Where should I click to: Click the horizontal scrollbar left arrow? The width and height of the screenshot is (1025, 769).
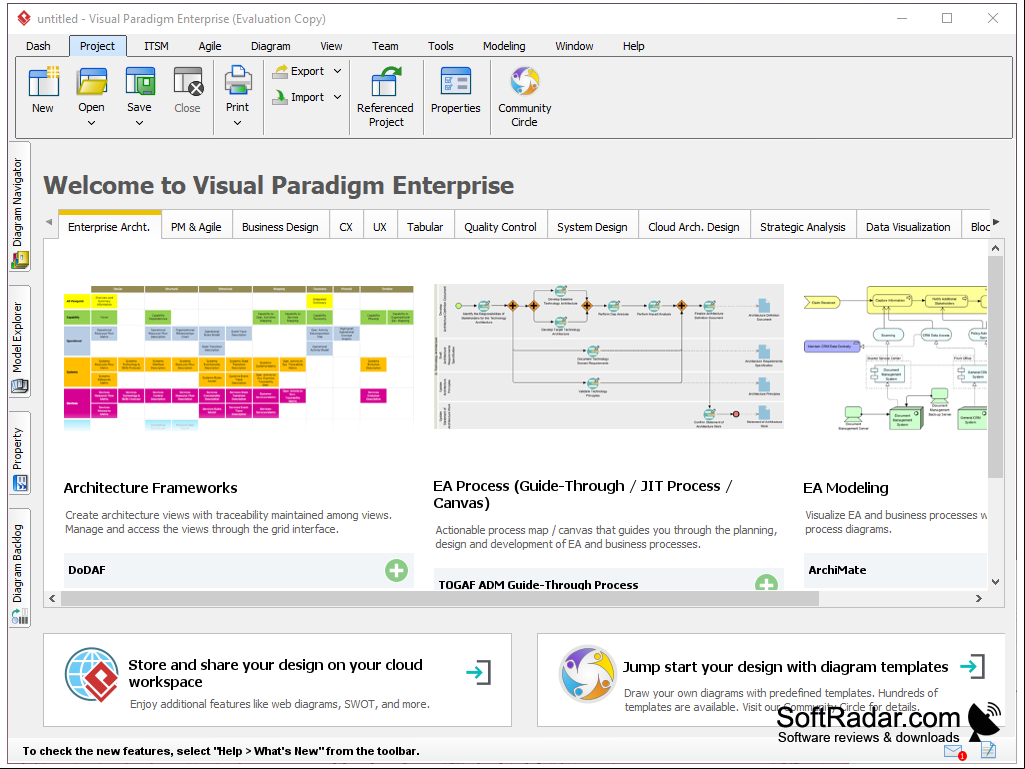52,598
